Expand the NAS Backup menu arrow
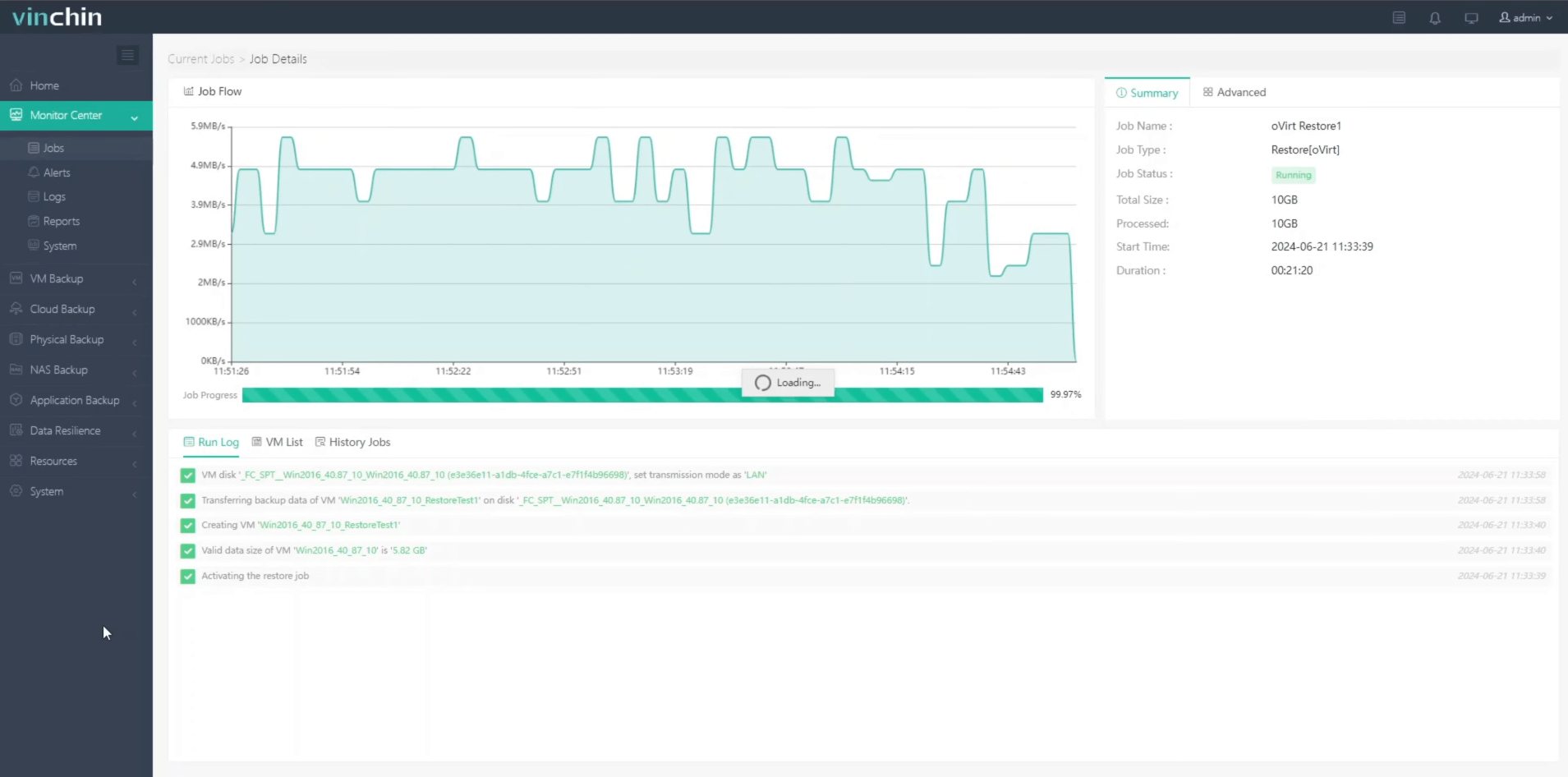 point(135,372)
